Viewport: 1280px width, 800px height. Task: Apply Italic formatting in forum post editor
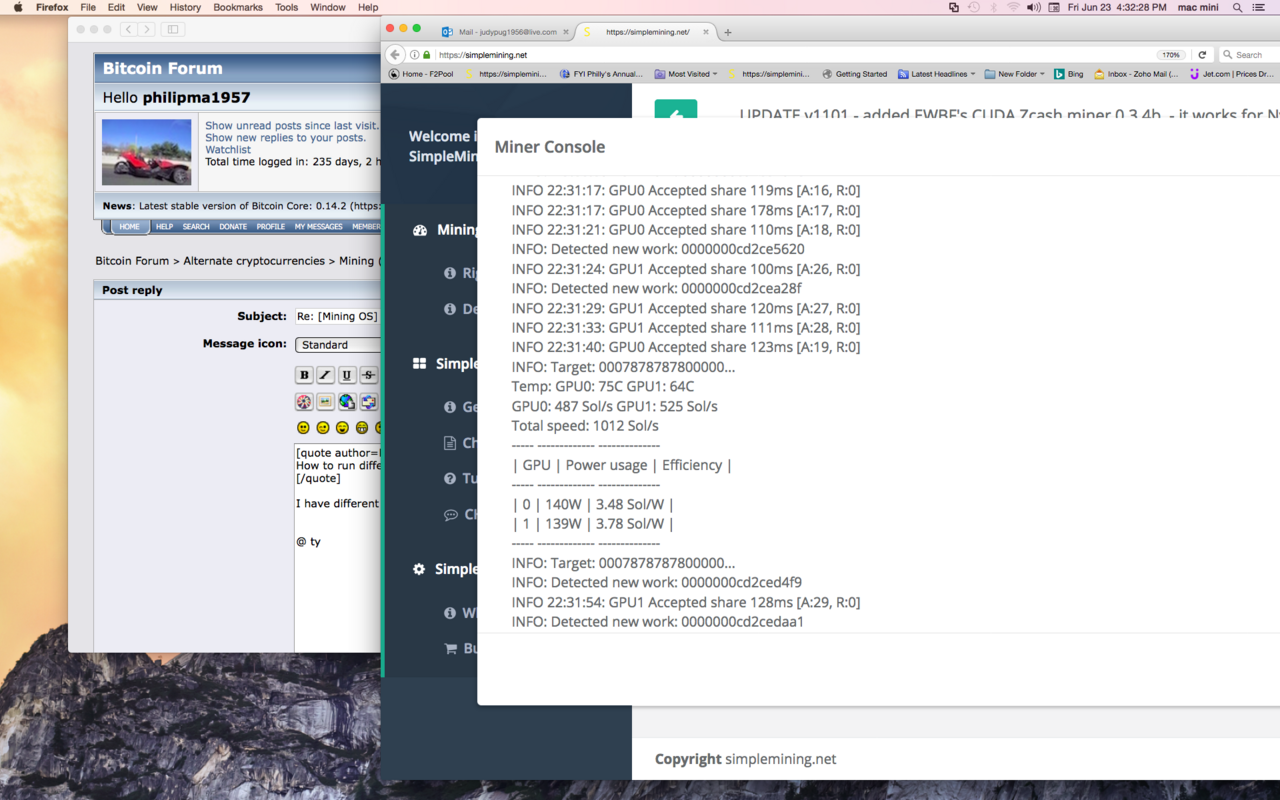[325, 375]
